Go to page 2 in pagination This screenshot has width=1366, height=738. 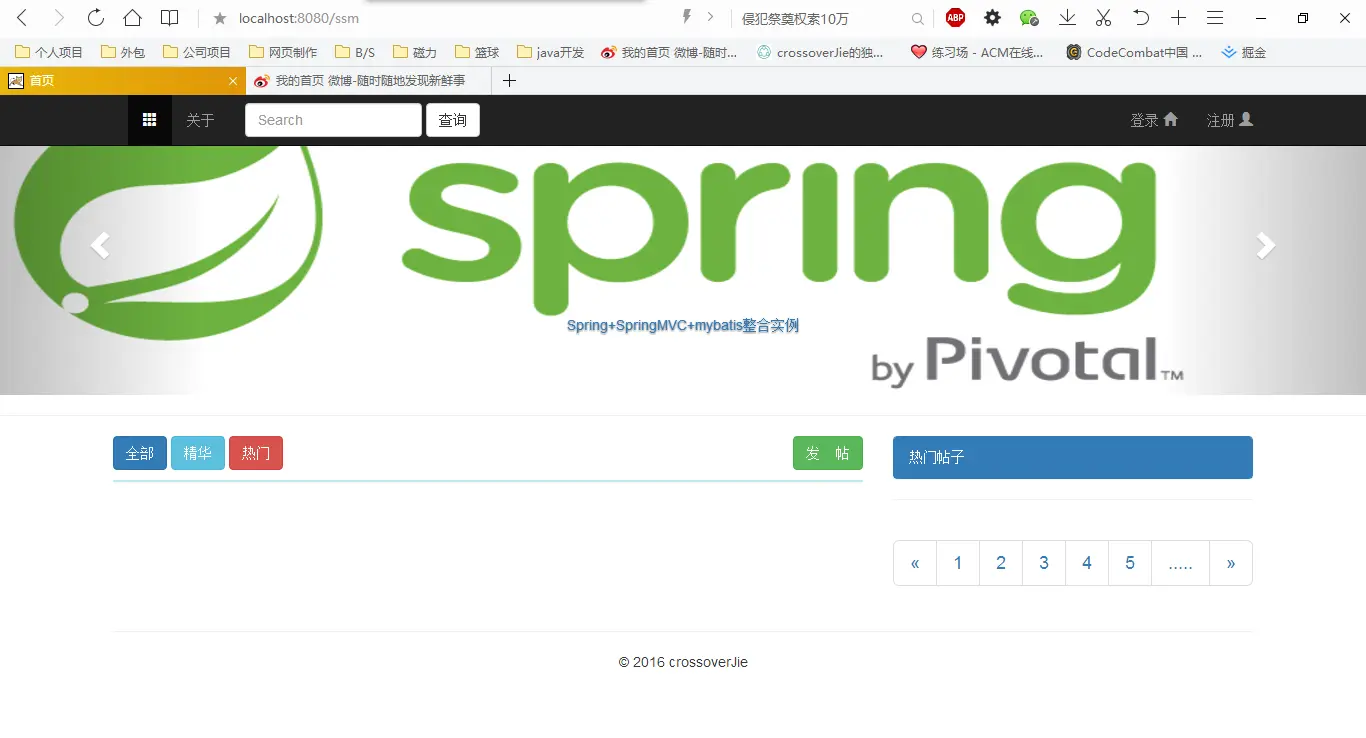(x=1001, y=563)
